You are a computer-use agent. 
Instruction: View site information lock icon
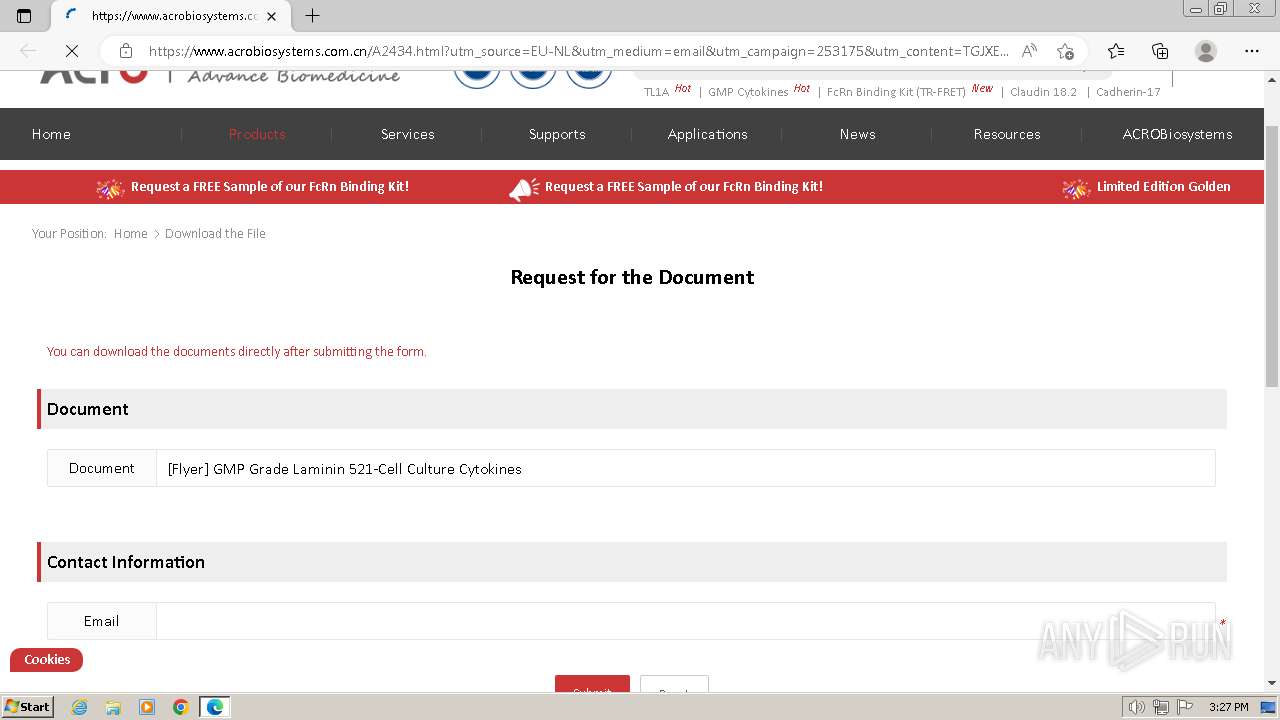[x=125, y=51]
